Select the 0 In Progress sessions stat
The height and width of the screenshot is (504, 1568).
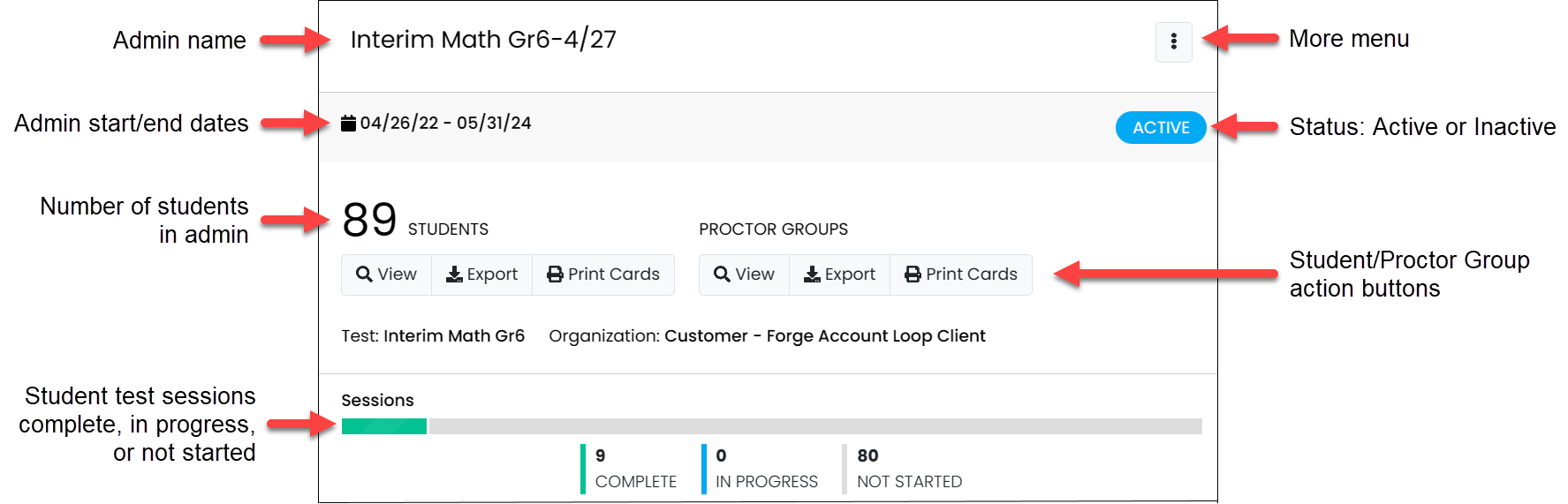[x=765, y=469]
